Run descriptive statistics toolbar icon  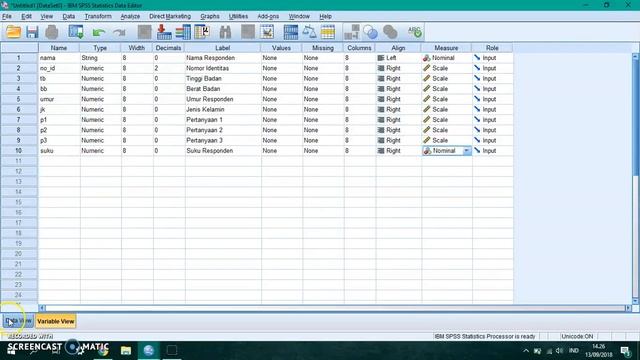(x=202, y=32)
